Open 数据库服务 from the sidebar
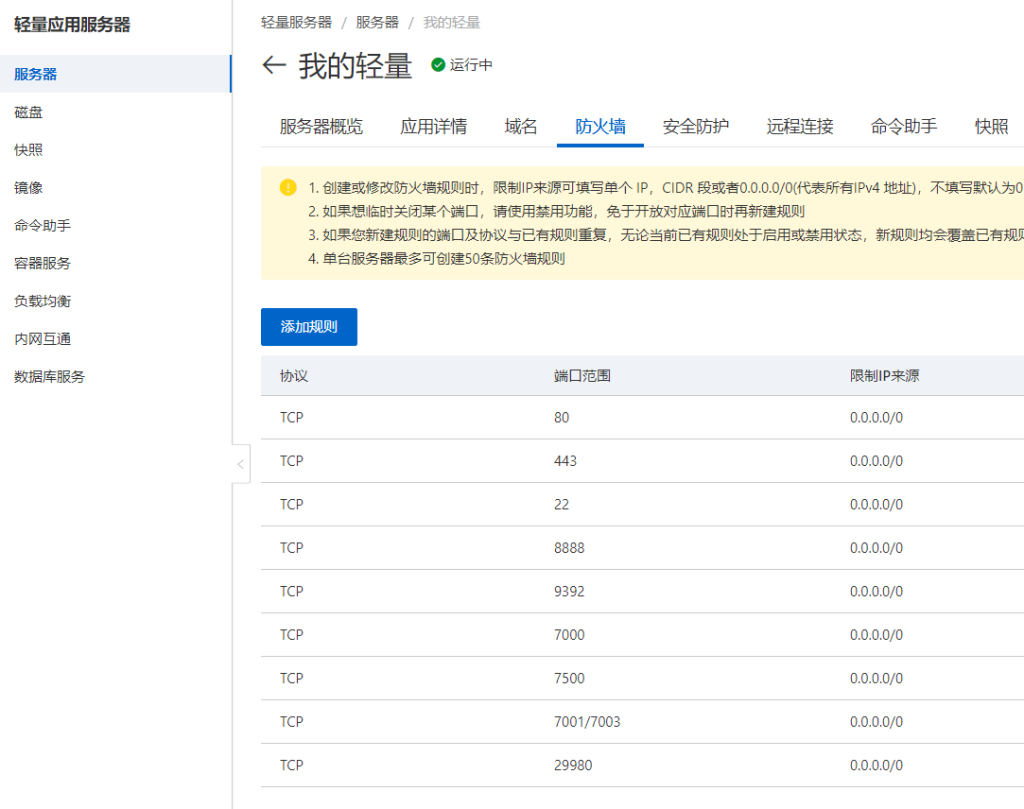The image size is (1024, 809). coord(49,377)
